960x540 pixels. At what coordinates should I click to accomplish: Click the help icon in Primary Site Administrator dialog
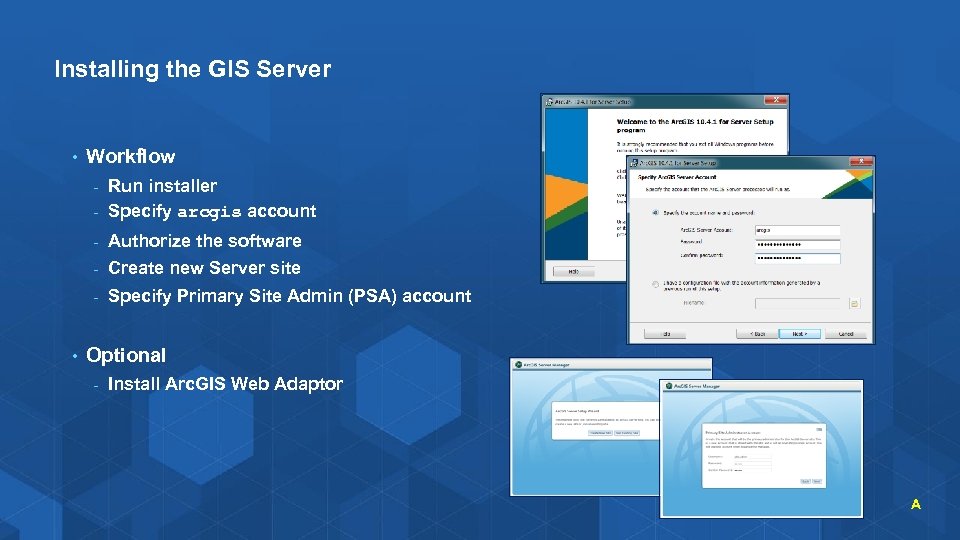(819, 429)
